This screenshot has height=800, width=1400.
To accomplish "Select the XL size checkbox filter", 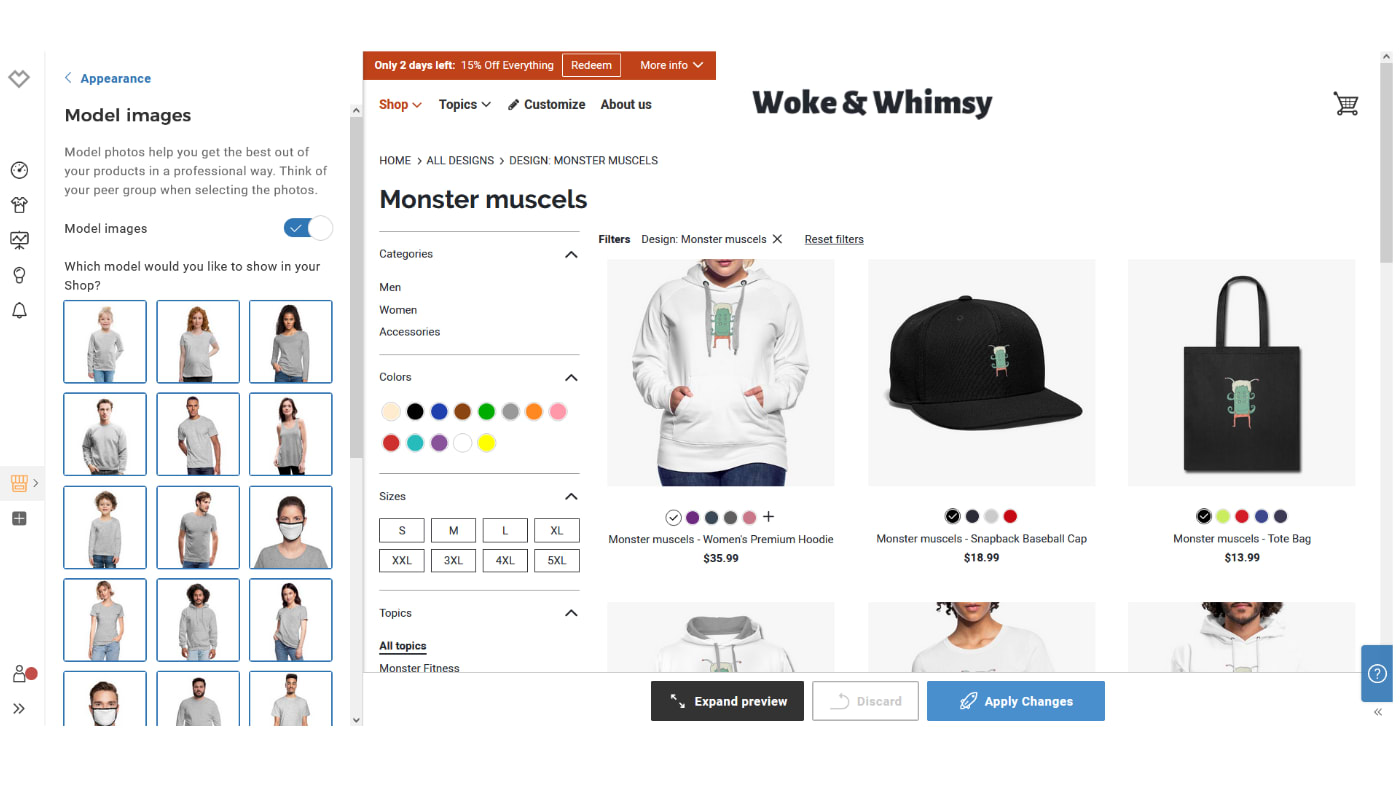I will [557, 530].
